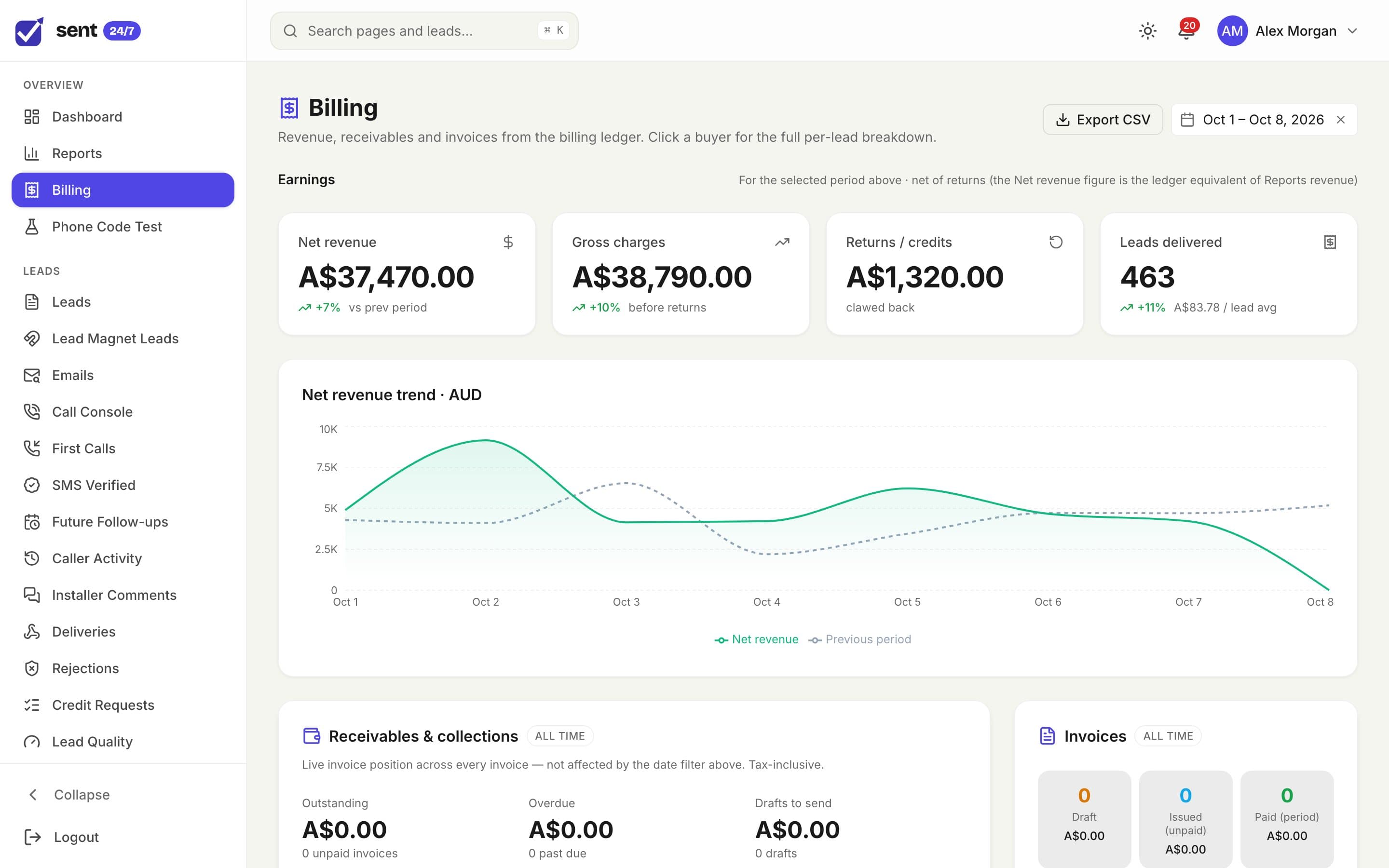Select the Issued (unpaid) invoices tile
This screenshot has height=868, width=1389.
1185,819
